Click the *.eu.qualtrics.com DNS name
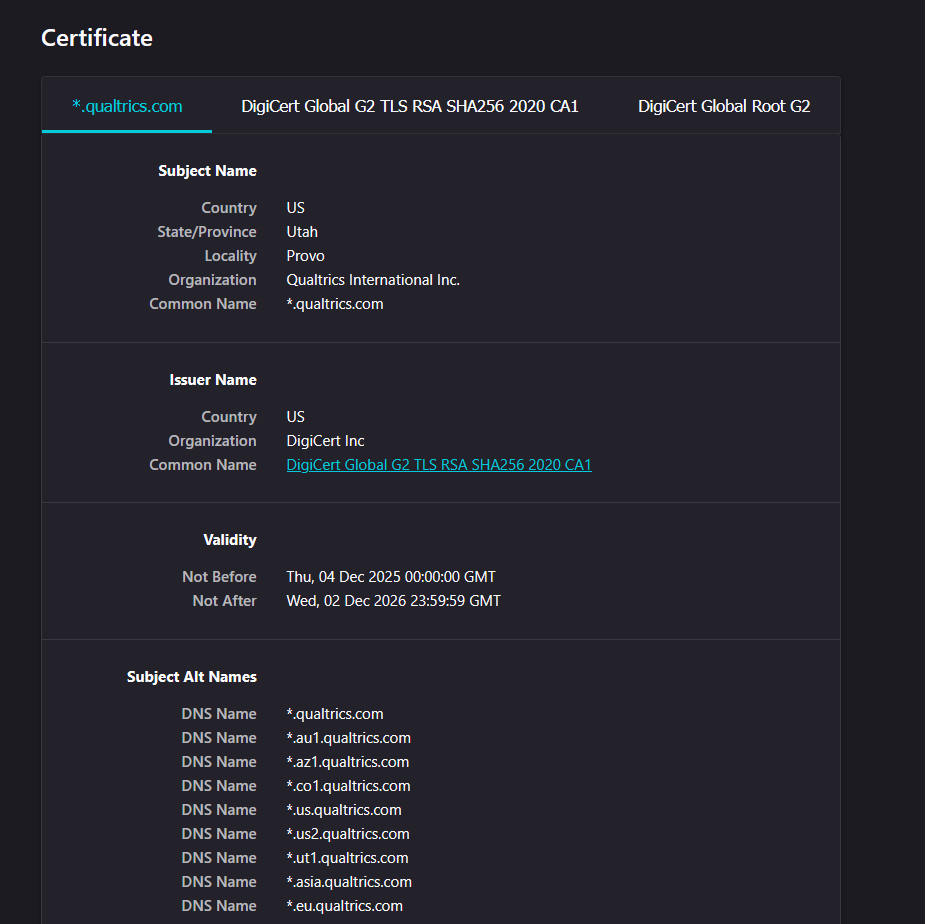 point(344,906)
